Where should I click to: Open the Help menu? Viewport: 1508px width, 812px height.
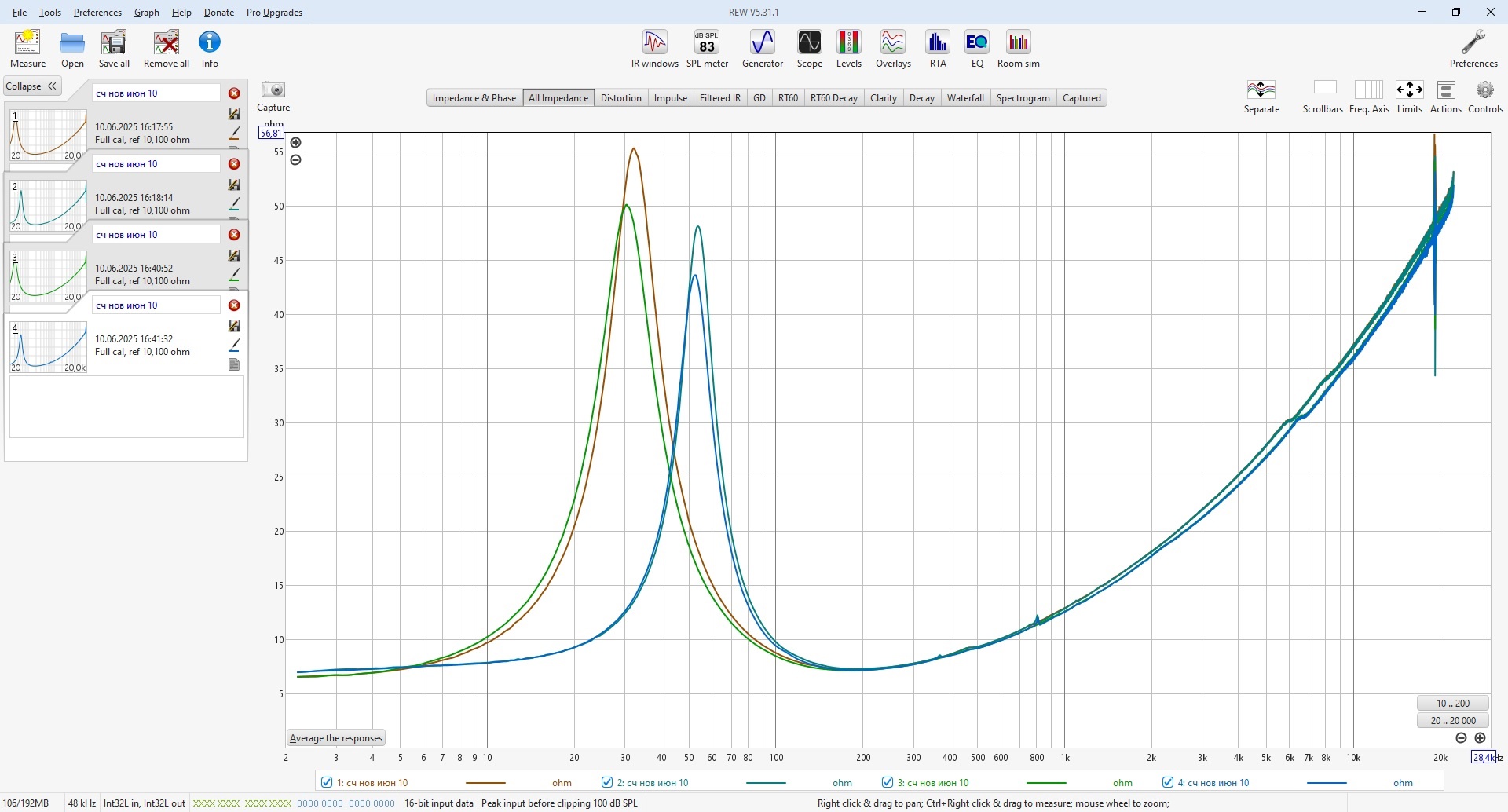pyautogui.click(x=181, y=13)
